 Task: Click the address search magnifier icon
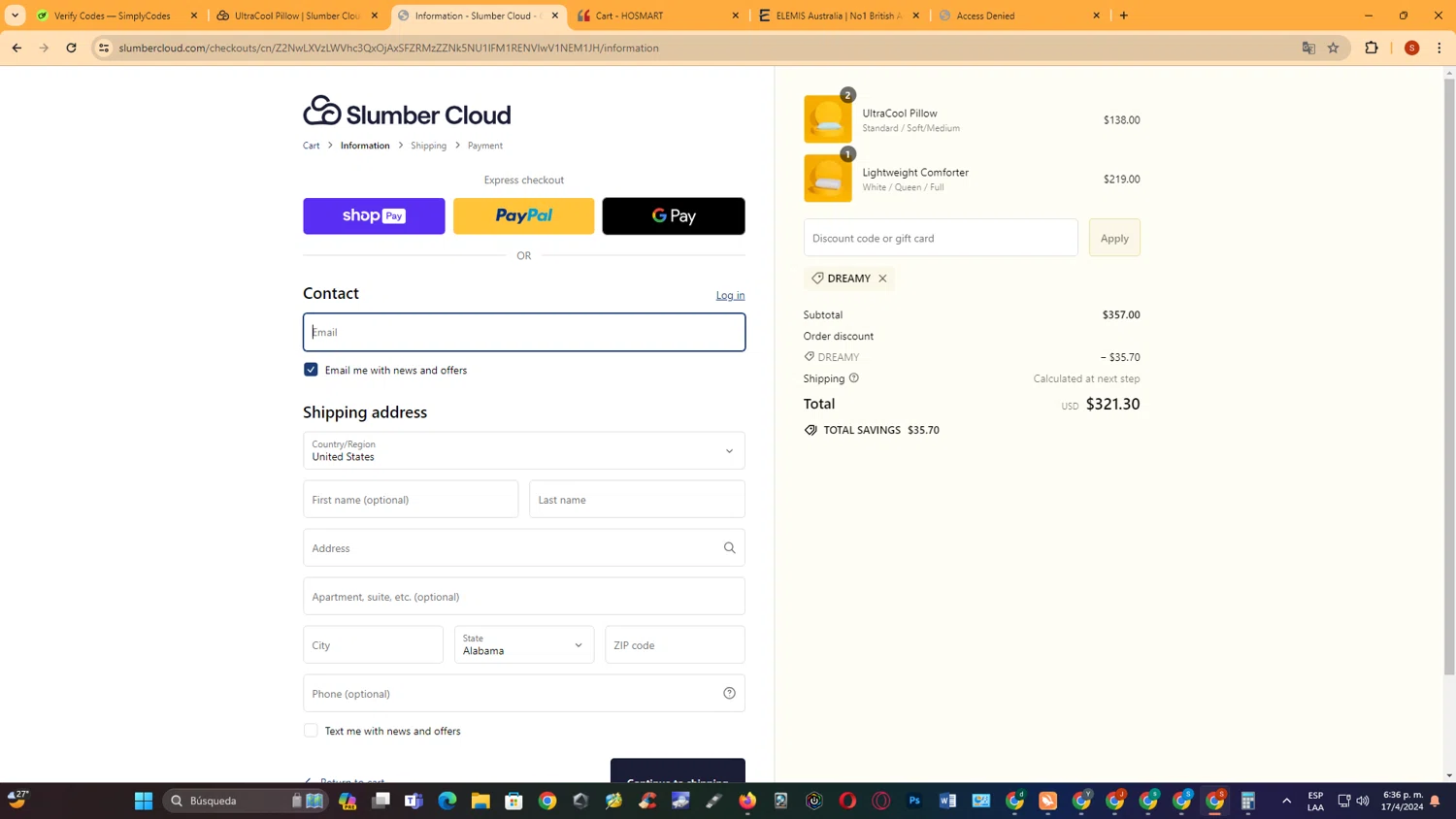tap(730, 547)
